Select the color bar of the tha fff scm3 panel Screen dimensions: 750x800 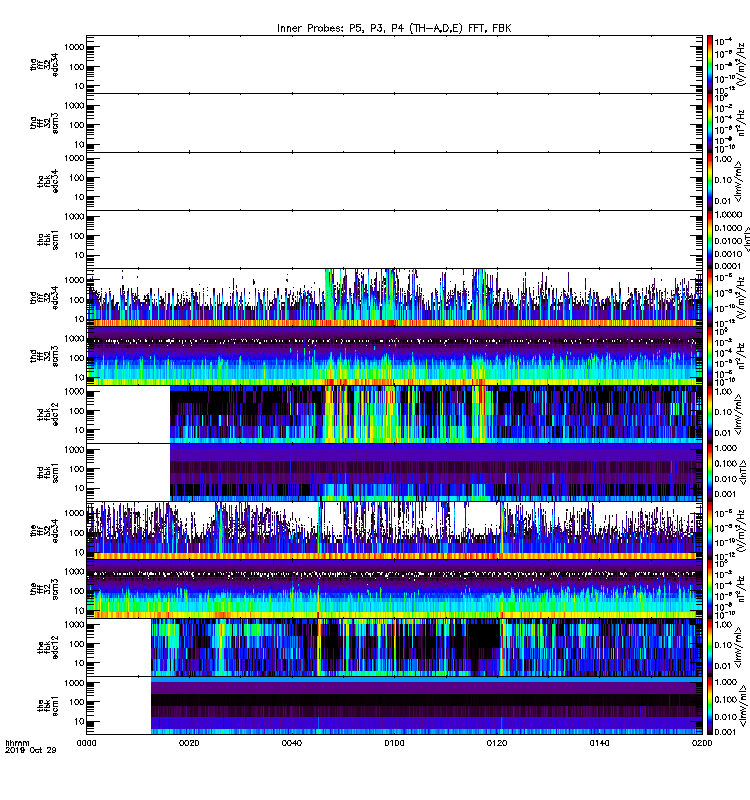(710, 123)
